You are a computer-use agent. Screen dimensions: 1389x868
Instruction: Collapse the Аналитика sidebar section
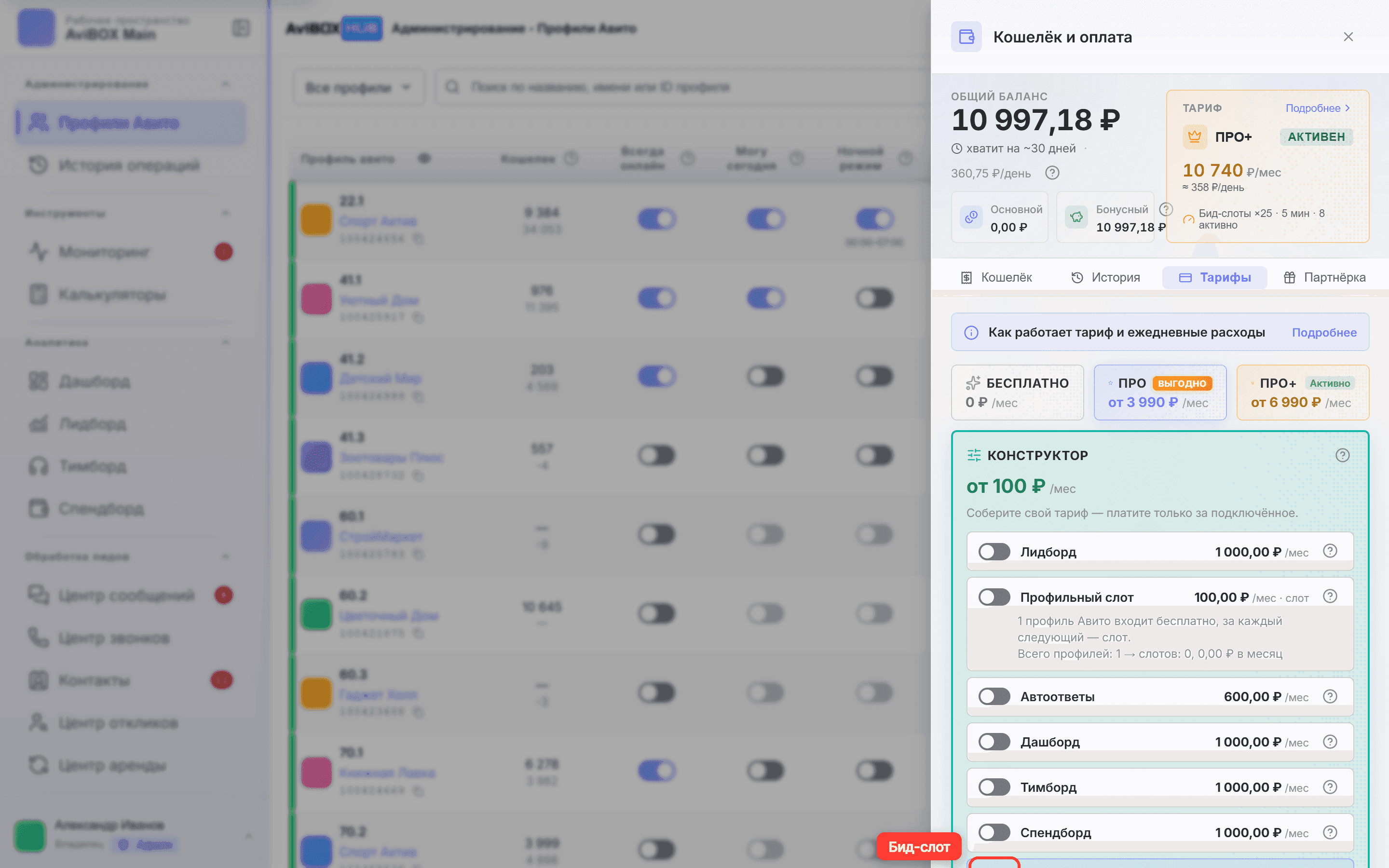coord(226,343)
